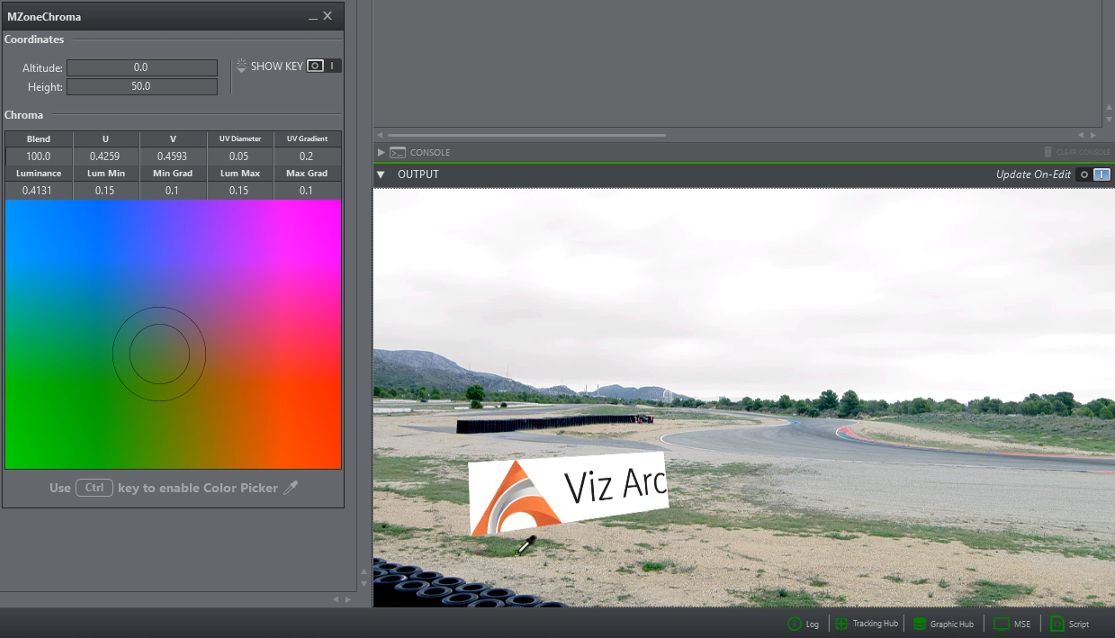Image resolution: width=1115 pixels, height=638 pixels.
Task: Open the Script status icon
Action: tap(1057, 624)
